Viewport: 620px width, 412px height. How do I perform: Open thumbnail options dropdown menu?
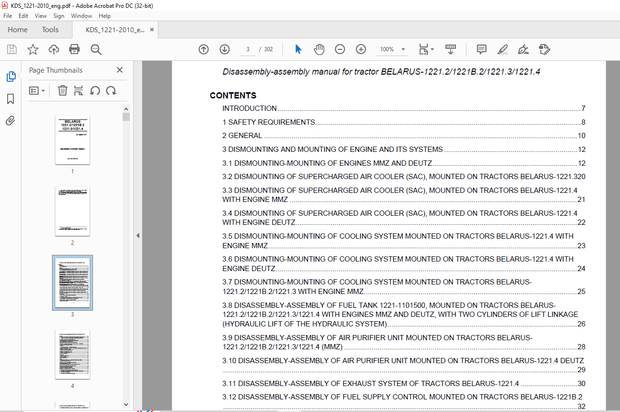37,91
